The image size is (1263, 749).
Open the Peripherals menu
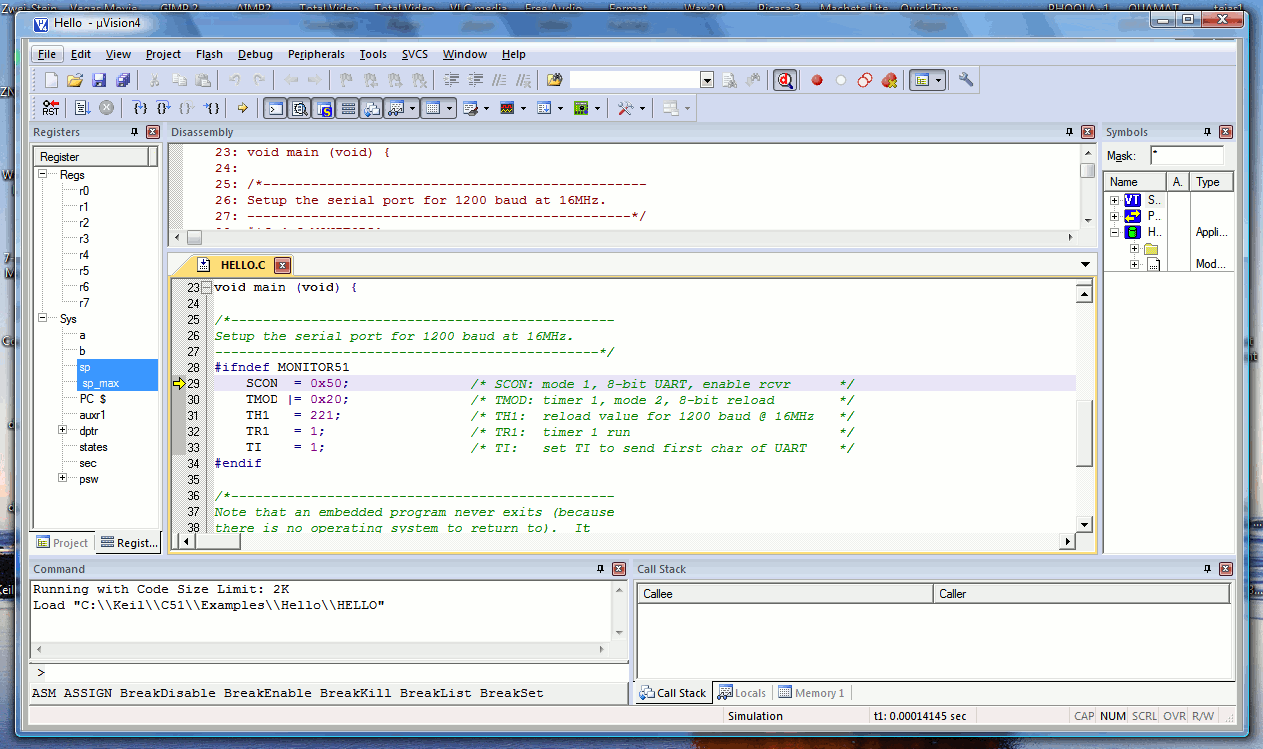click(316, 54)
